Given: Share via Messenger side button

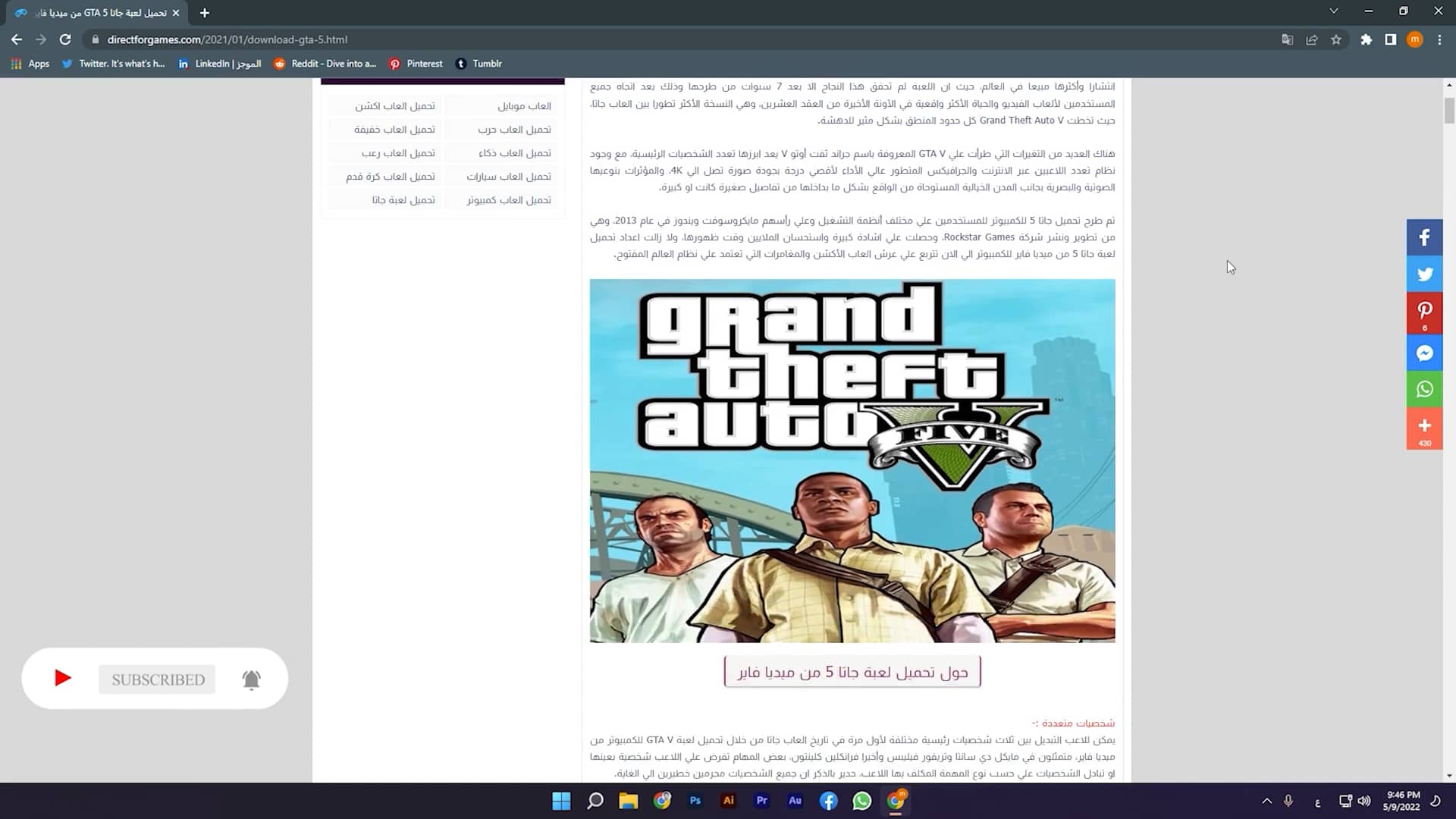Looking at the screenshot, I should tap(1424, 353).
